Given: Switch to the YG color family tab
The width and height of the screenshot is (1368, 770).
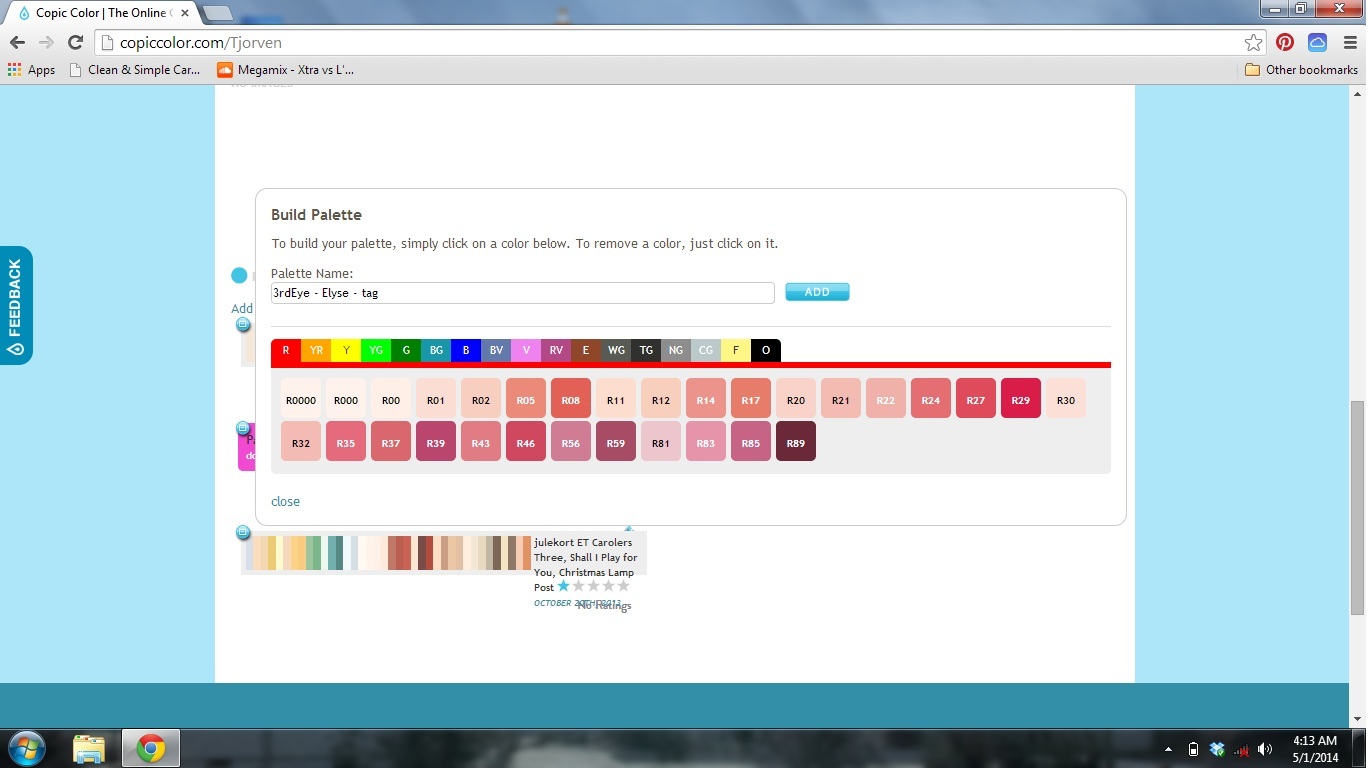Looking at the screenshot, I should click(376, 351).
